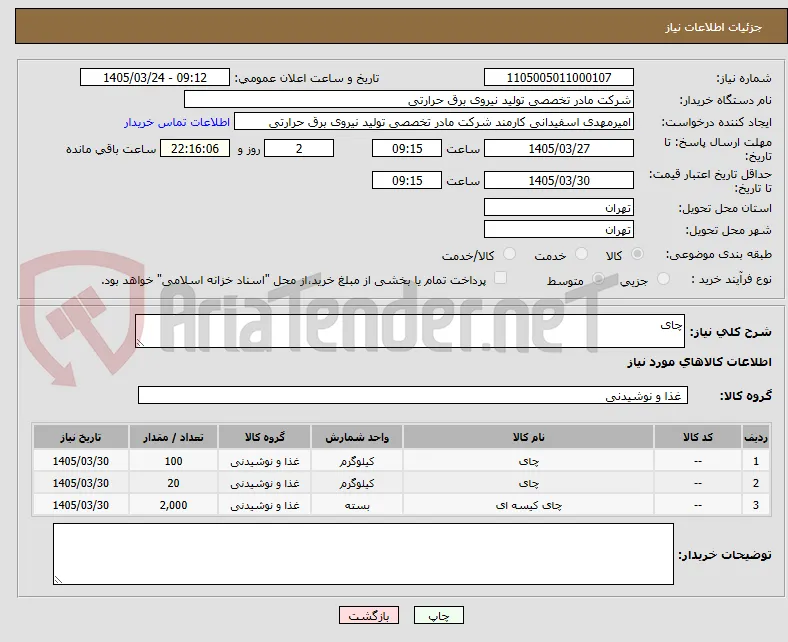The height and width of the screenshot is (642, 788).
Task: Click the quantity cell 20
Action: pos(173,483)
